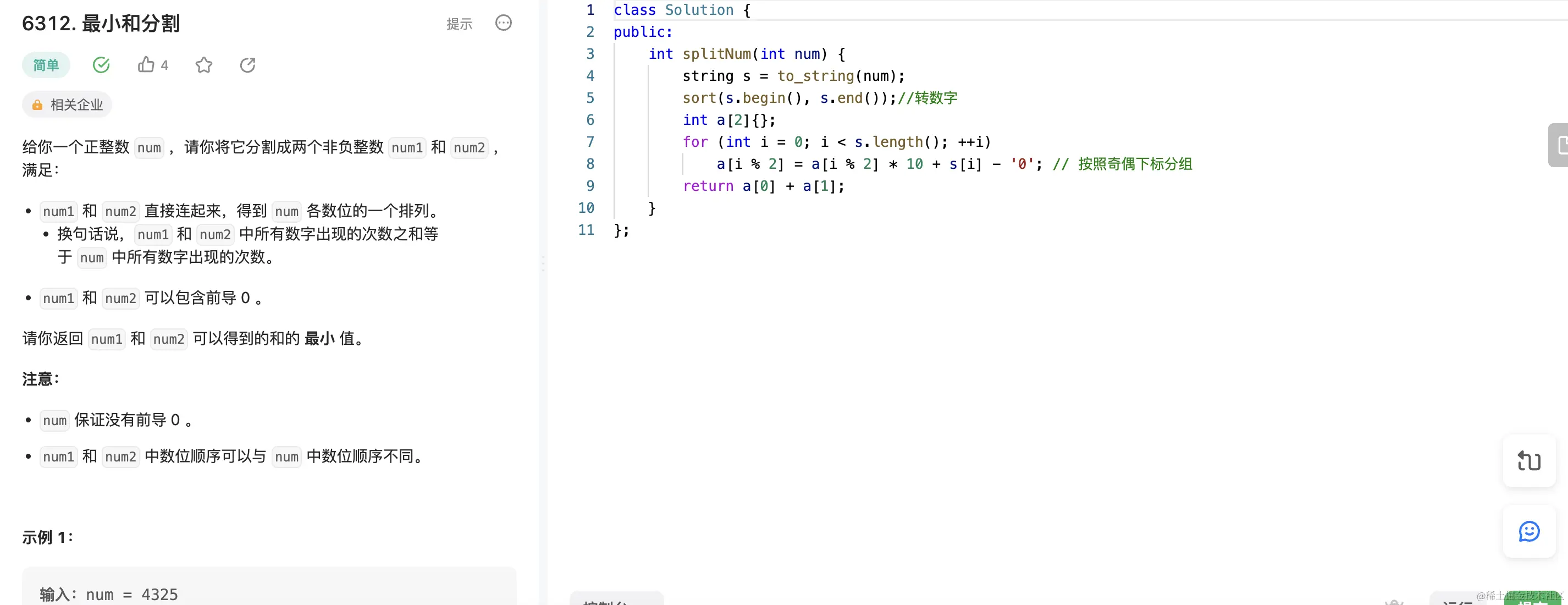Place cursor on the return a[0] + a[1] line

pyautogui.click(x=763, y=186)
